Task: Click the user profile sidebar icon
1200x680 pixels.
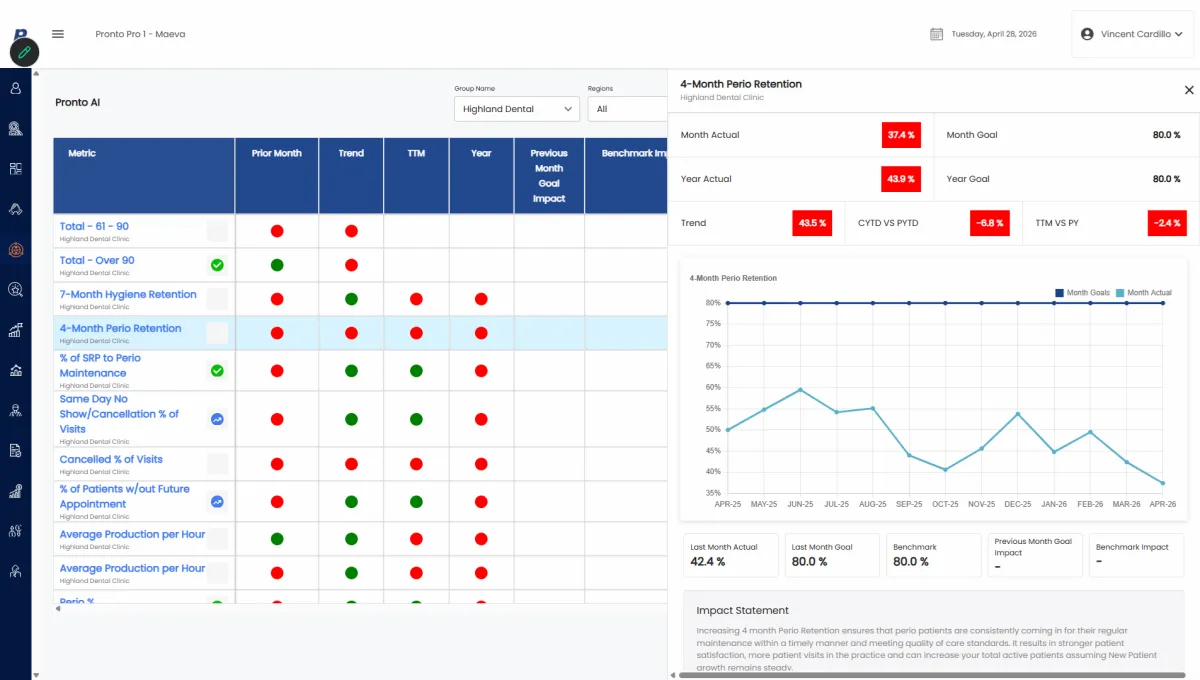Action: coord(16,88)
